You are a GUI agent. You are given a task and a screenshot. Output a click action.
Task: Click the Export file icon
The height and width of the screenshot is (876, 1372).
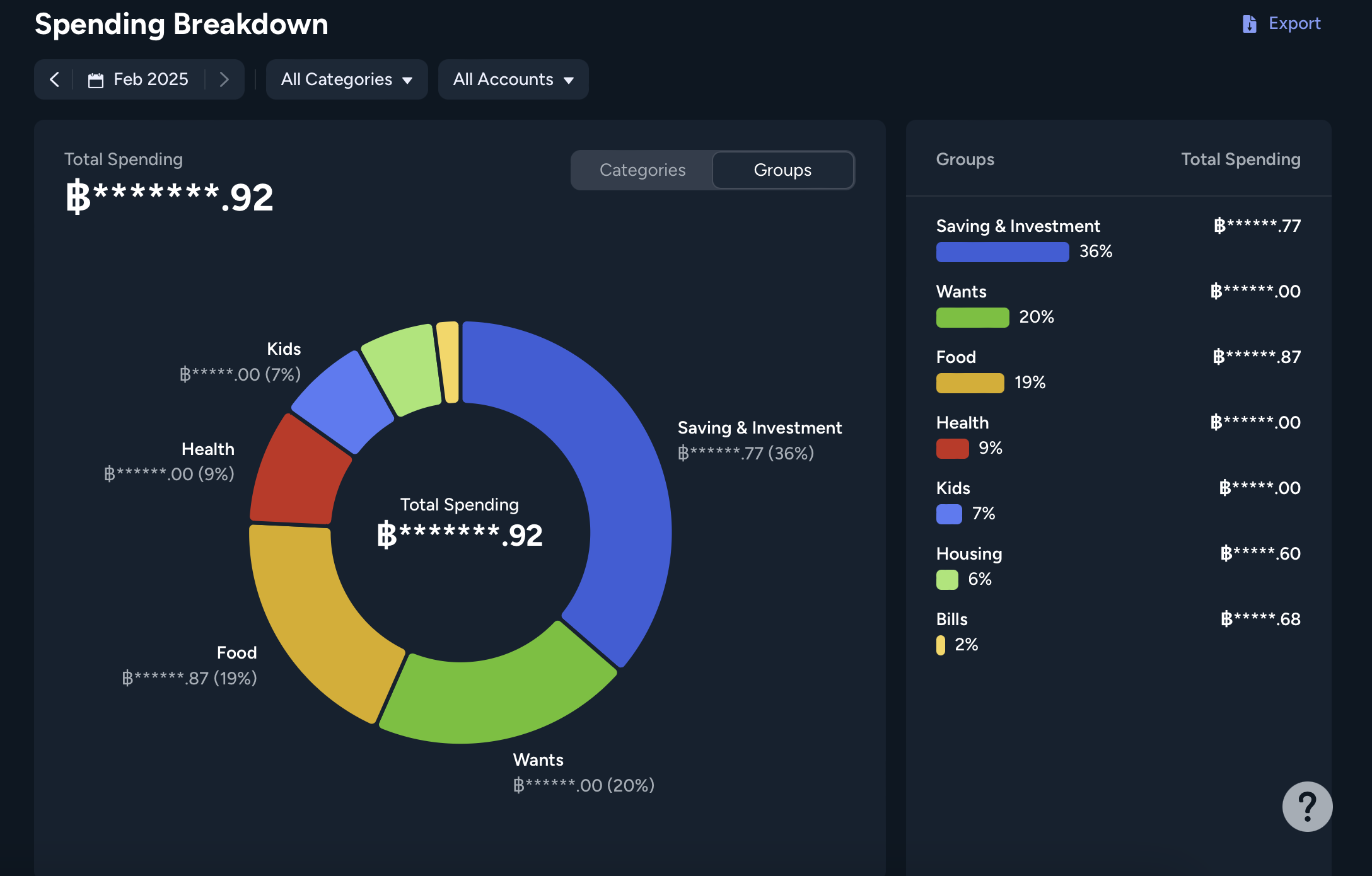(x=1249, y=24)
